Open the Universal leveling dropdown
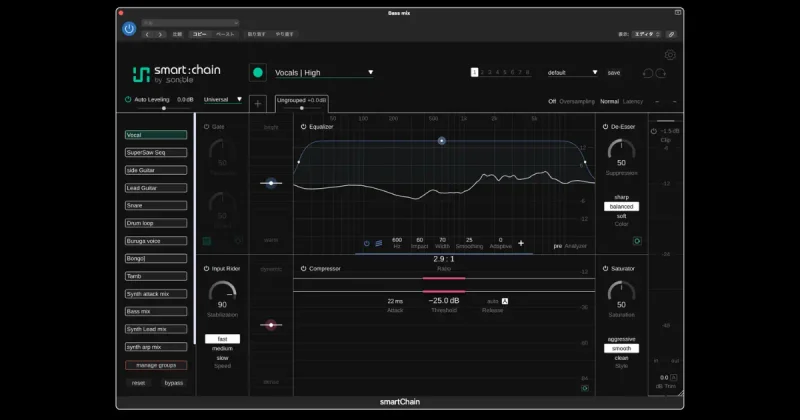Screen dimensions: 800x420 [222, 100]
